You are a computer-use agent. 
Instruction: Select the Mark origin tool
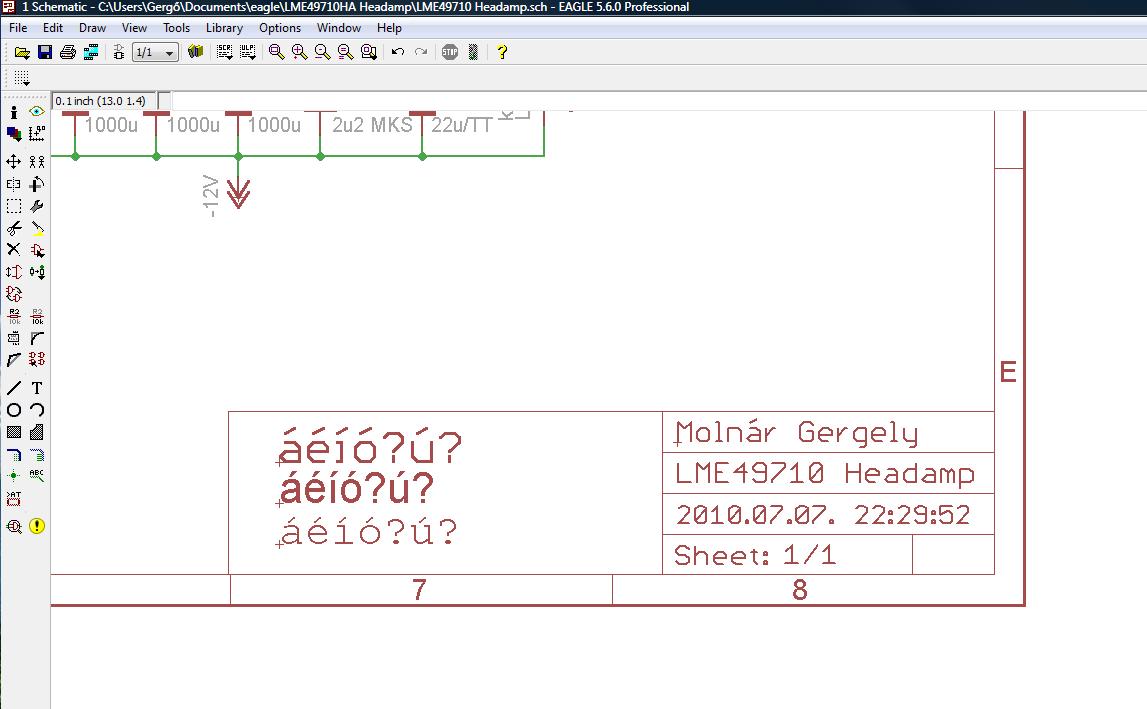[37, 133]
